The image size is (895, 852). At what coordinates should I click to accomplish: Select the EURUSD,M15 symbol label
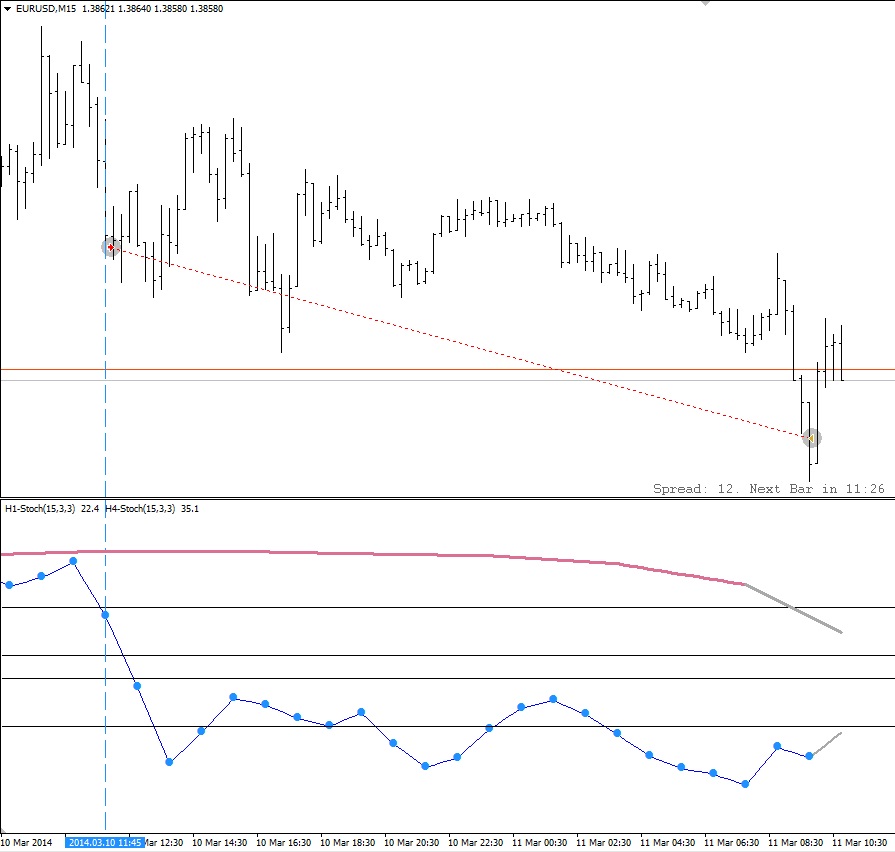coord(46,9)
